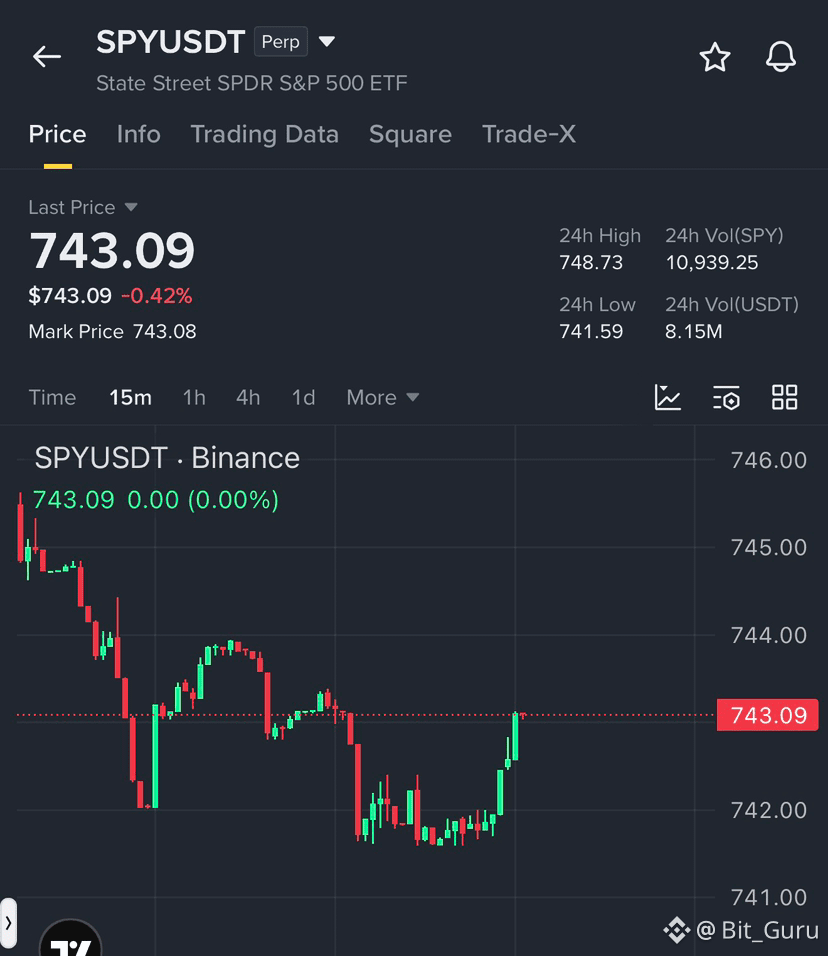Open price alerts via bell icon
828x956 pixels.
click(x=780, y=57)
